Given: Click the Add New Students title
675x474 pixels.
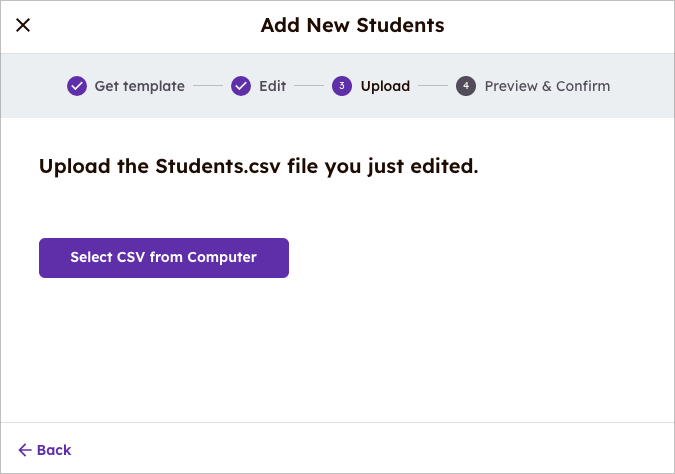Looking at the screenshot, I should 352,25.
